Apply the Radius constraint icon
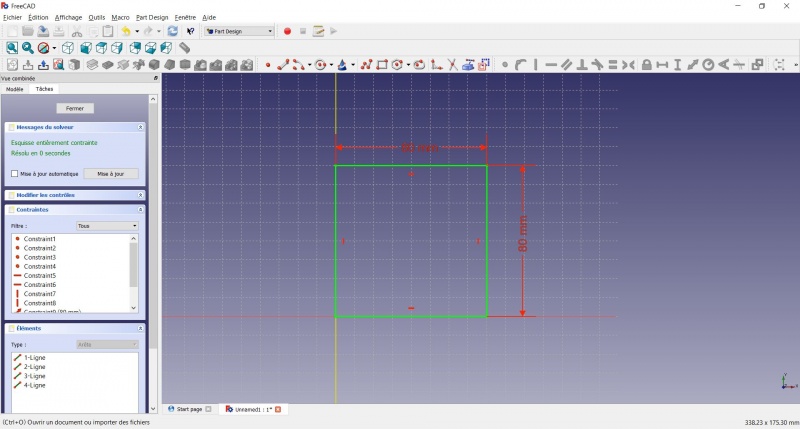Screen dimensions: 800x429 point(708,65)
